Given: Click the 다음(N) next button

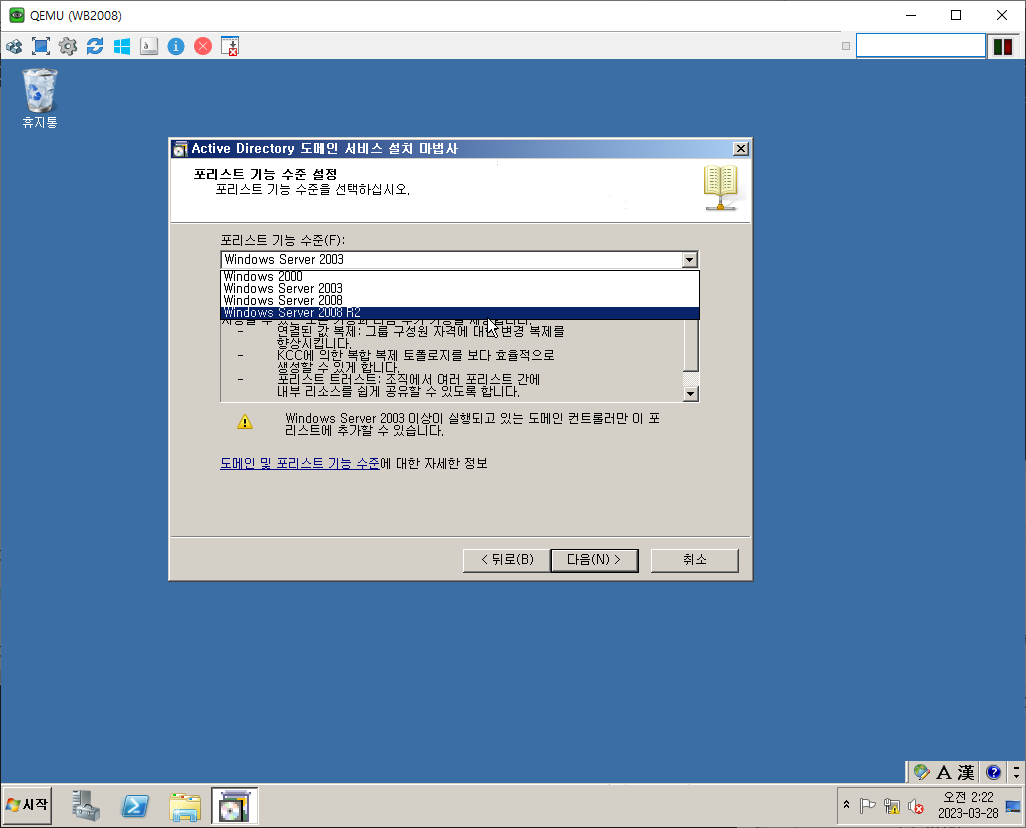Looking at the screenshot, I should click(x=594, y=560).
